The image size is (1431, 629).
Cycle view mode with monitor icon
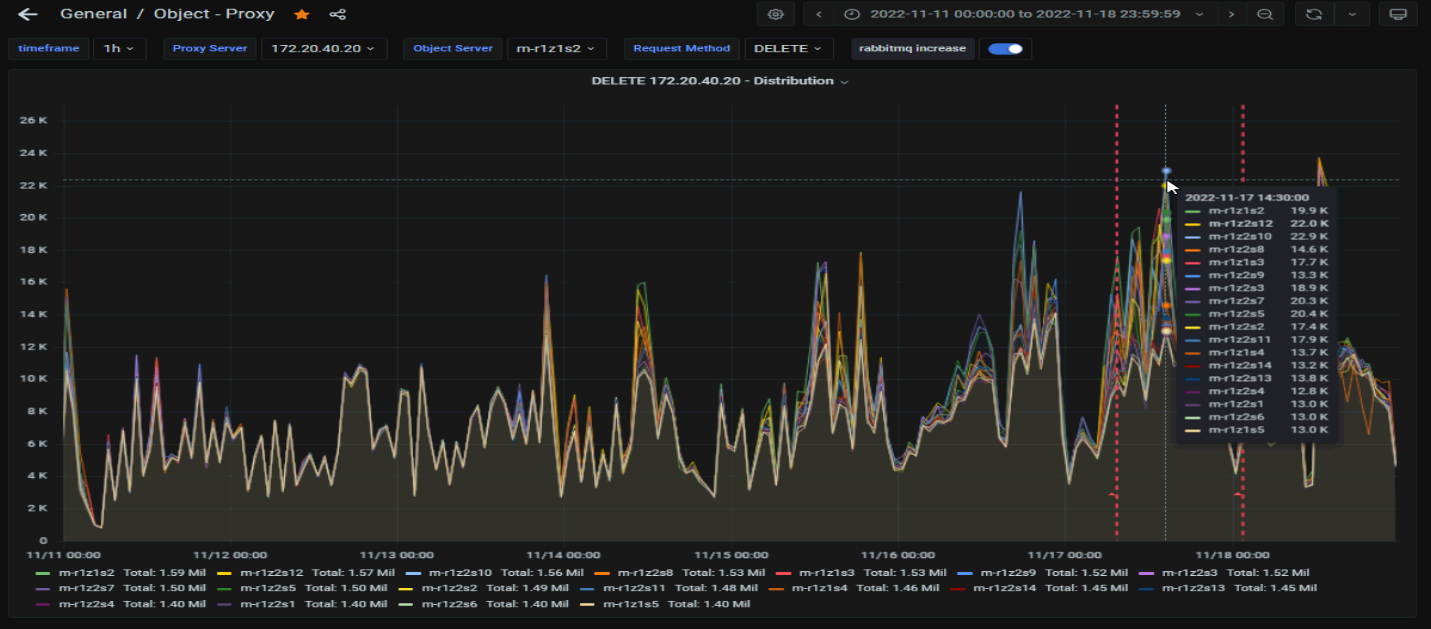(1398, 14)
